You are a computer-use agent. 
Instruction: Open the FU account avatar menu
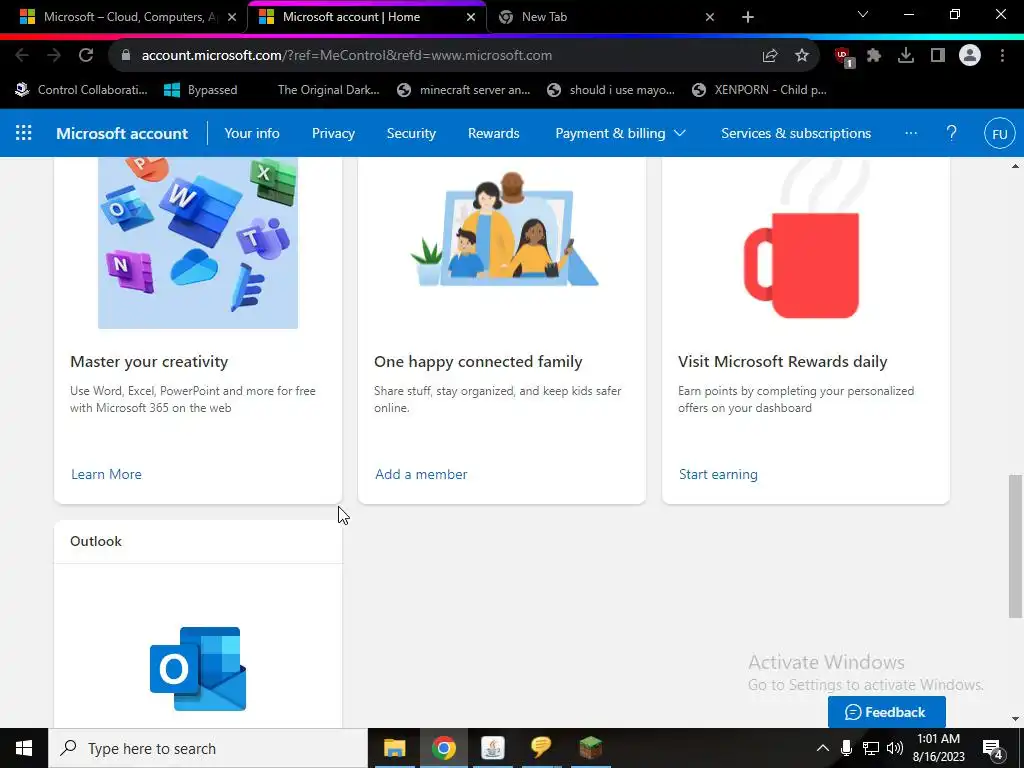point(999,134)
